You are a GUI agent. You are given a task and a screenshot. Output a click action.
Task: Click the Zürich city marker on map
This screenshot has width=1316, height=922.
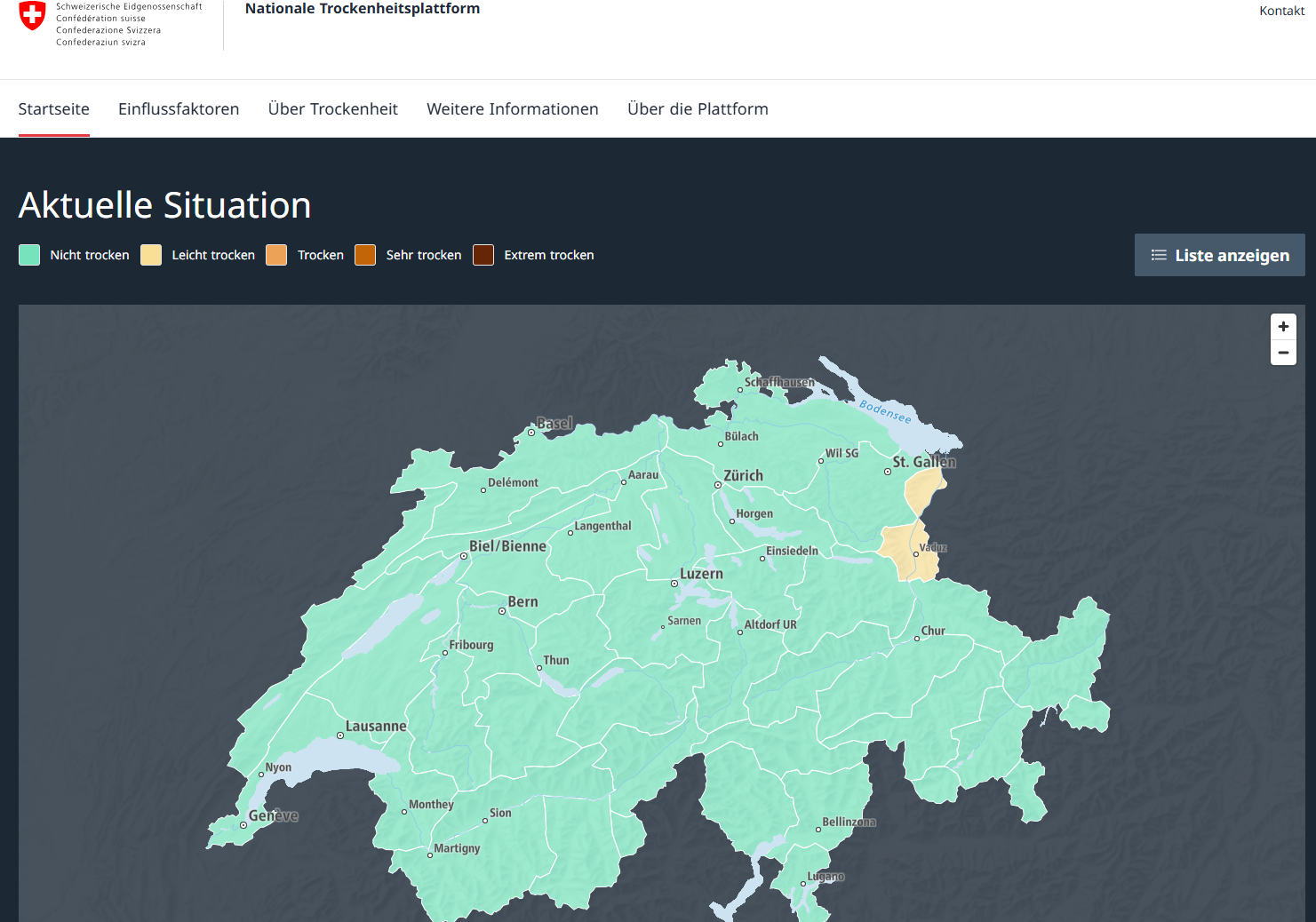(718, 485)
